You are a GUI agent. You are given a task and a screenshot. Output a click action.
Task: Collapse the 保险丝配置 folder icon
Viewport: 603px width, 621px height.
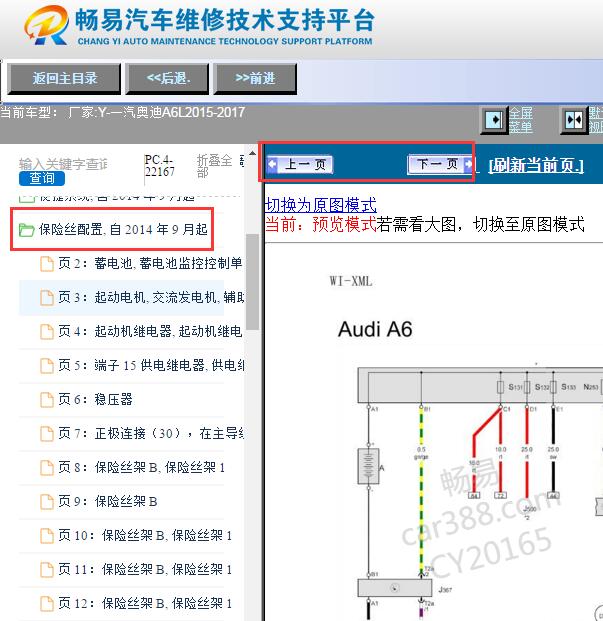(x=27, y=230)
